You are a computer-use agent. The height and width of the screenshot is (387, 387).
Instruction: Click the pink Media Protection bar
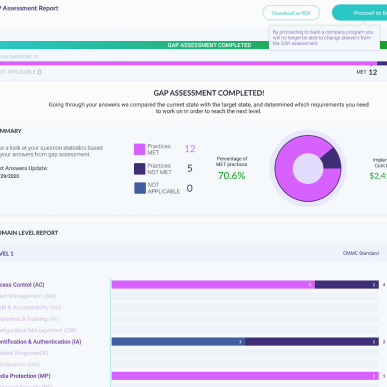(245, 376)
